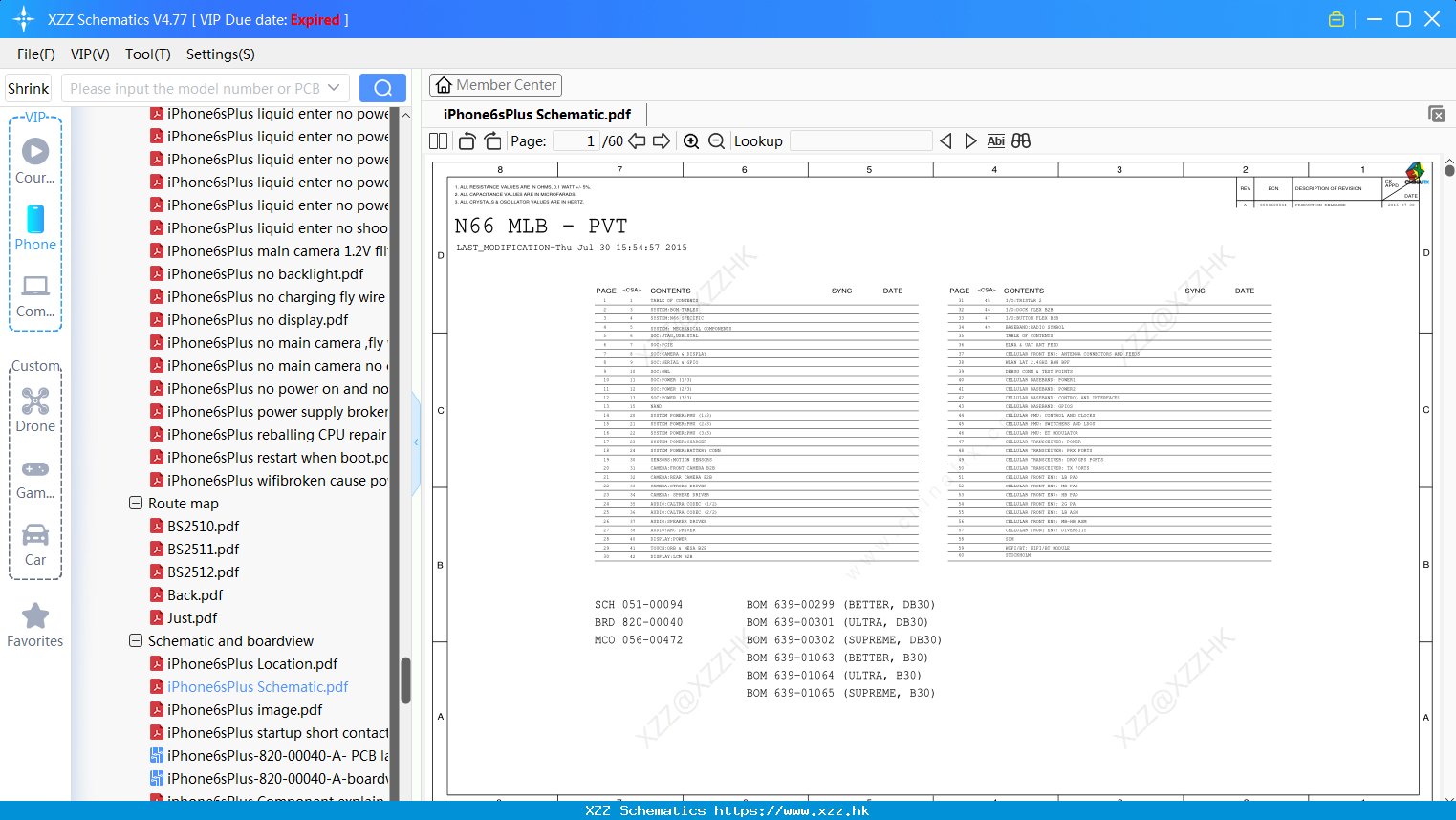1456x820 pixels.
Task: Collapse the left panel with the side handle
Action: point(416,442)
